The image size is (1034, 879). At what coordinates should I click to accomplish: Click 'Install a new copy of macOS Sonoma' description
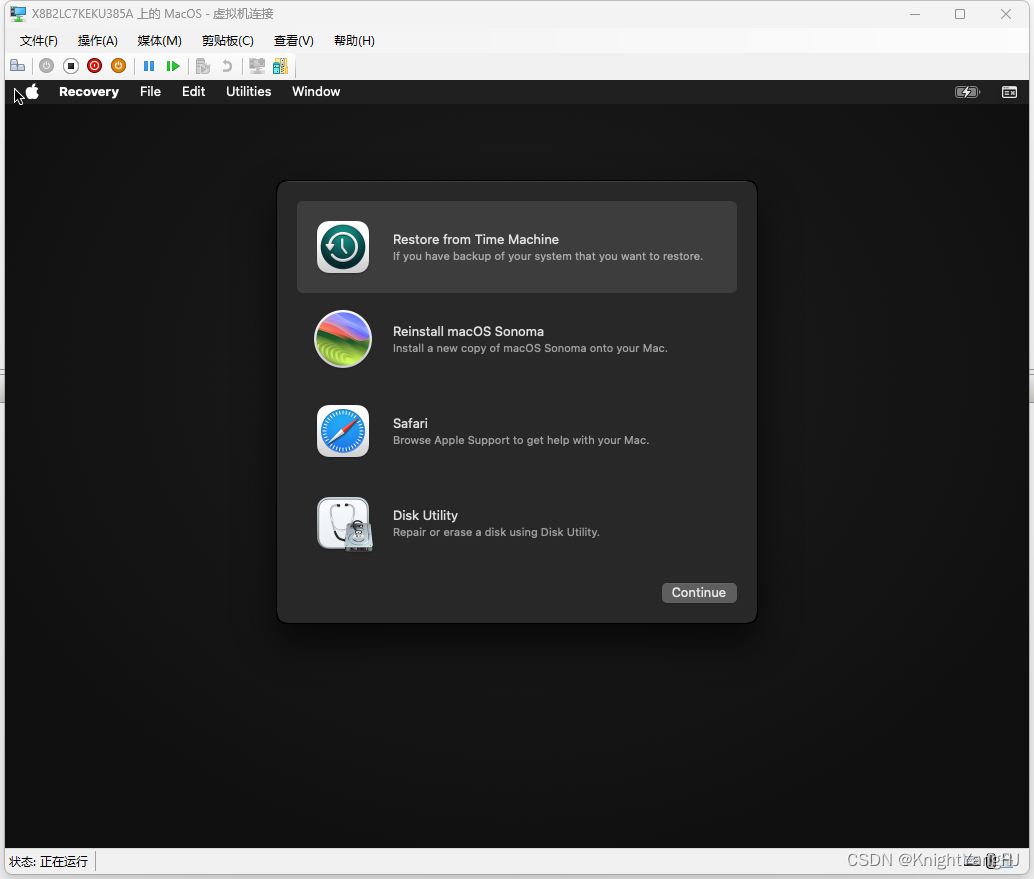(x=530, y=348)
